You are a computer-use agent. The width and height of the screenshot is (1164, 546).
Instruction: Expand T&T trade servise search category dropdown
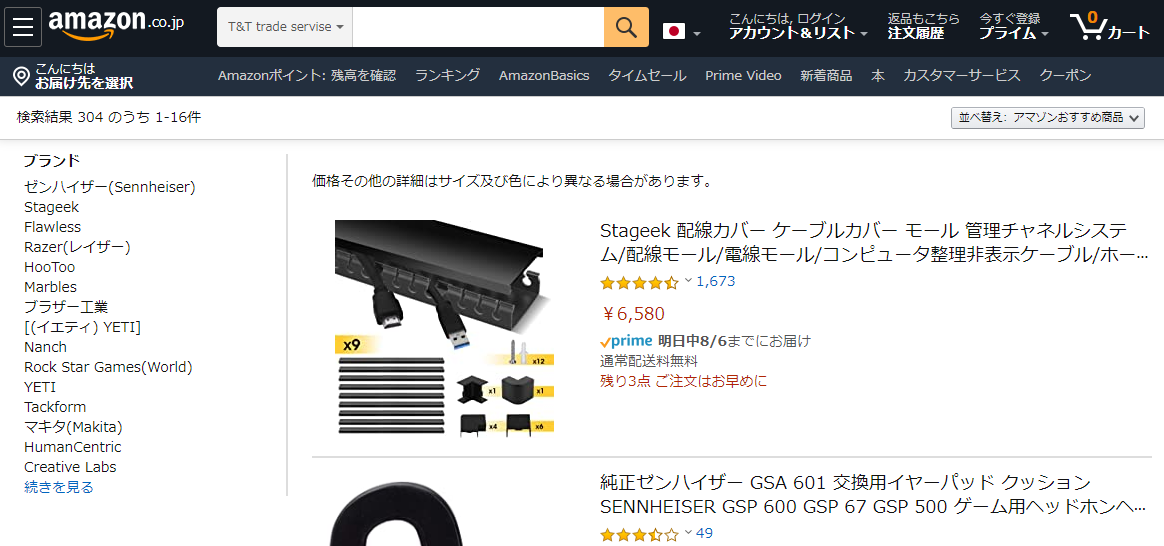pyautogui.click(x=285, y=27)
